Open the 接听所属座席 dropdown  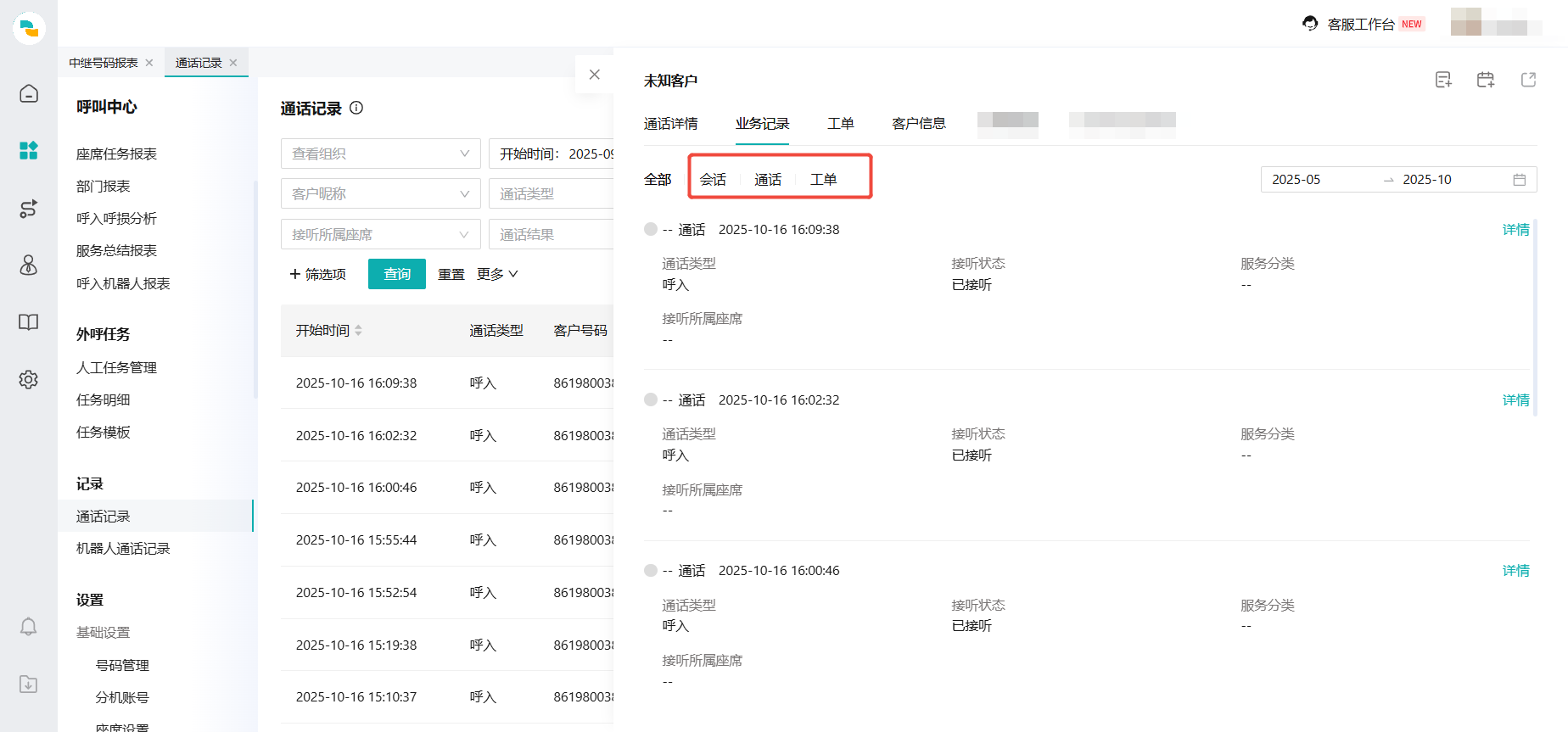381,234
